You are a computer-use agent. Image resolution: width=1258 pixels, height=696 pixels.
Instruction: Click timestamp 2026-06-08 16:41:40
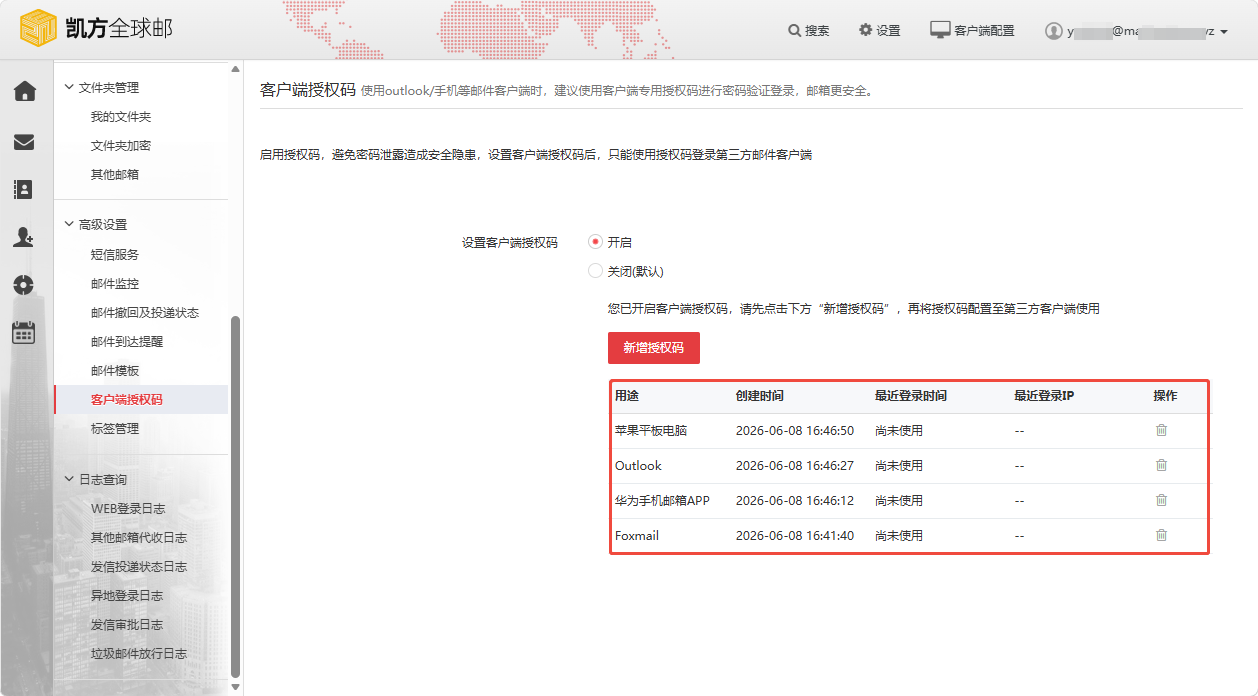click(795, 536)
